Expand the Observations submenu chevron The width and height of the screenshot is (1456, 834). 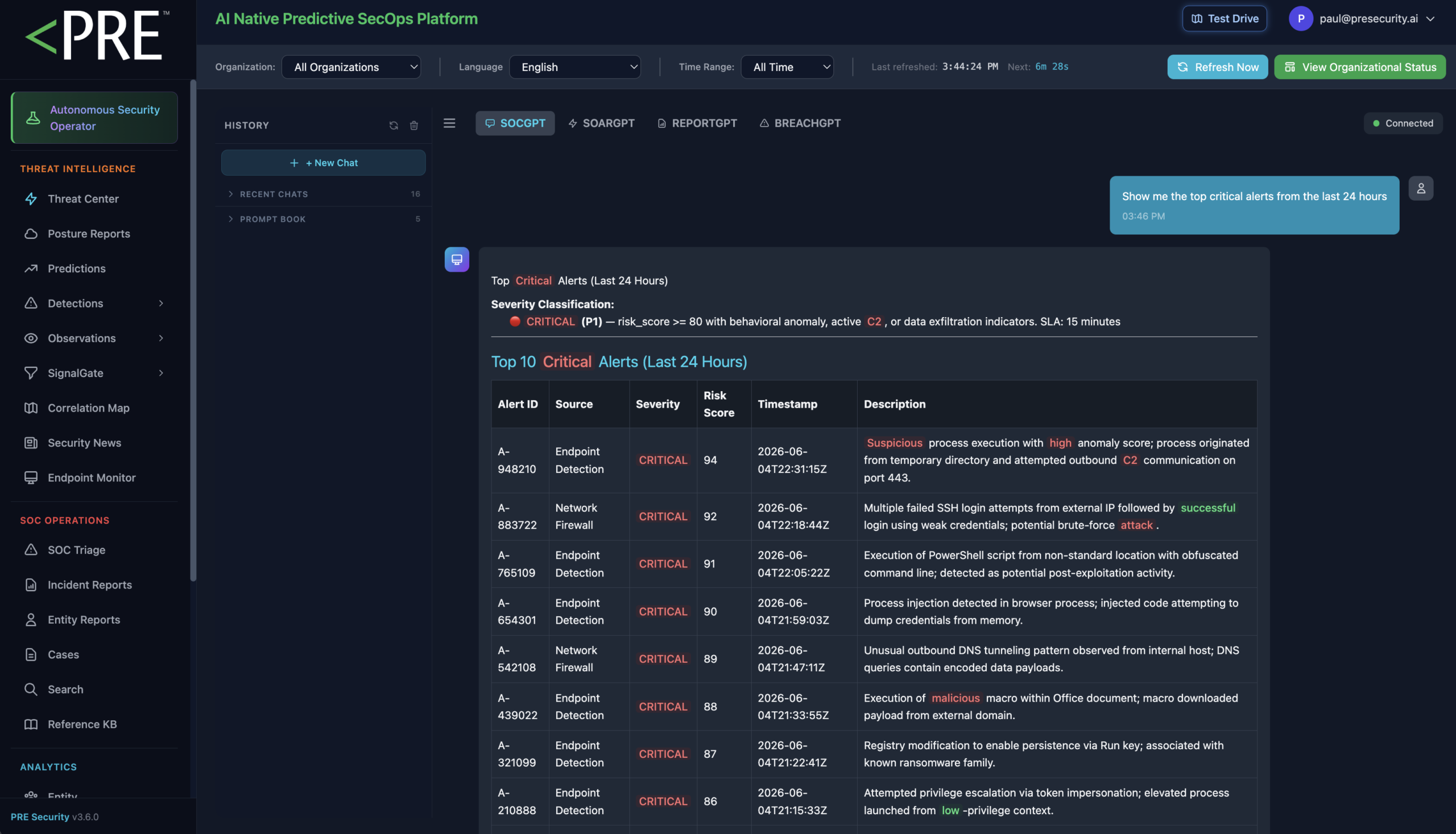pos(161,338)
